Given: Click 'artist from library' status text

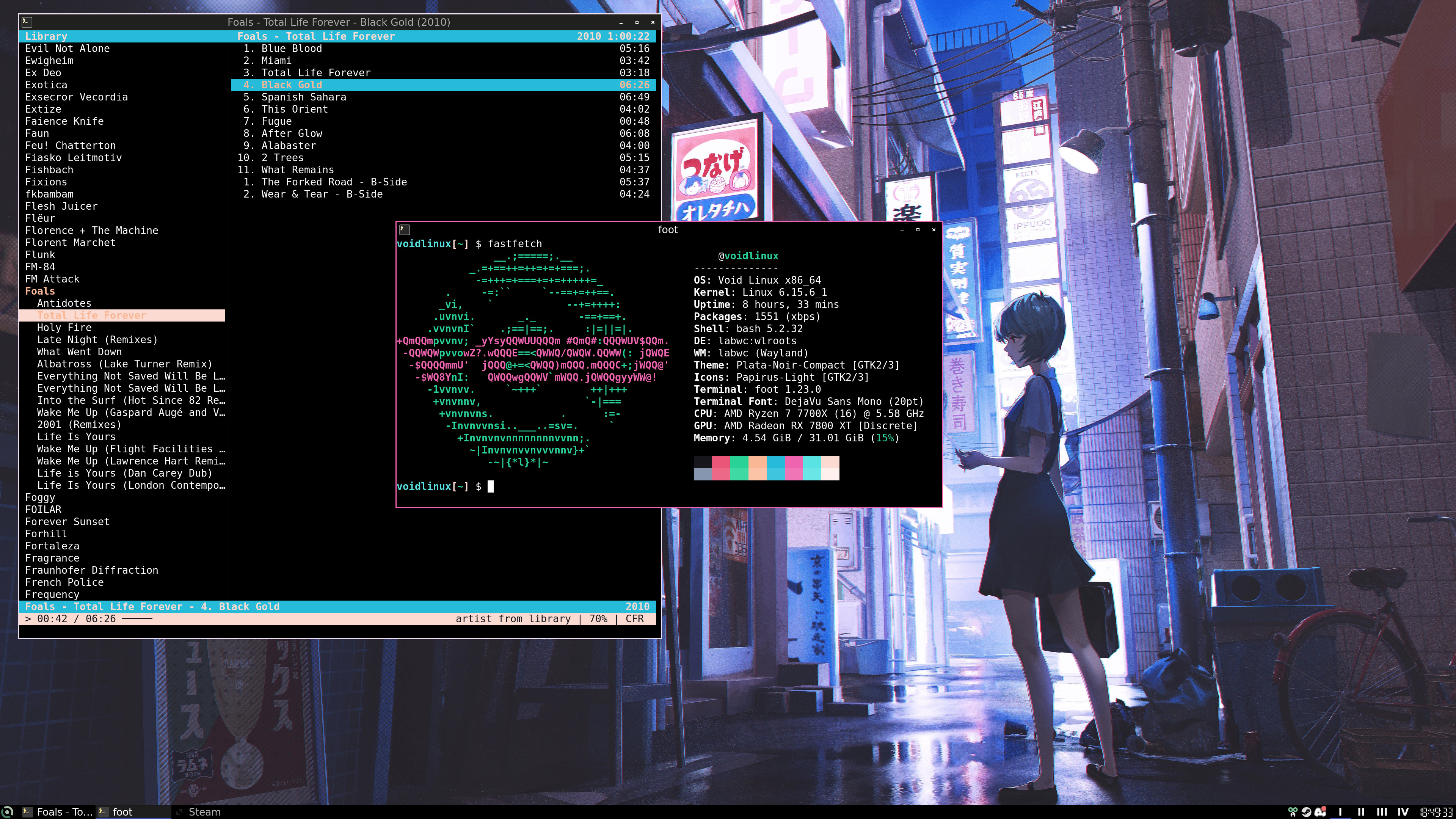Looking at the screenshot, I should pyautogui.click(x=513, y=619).
